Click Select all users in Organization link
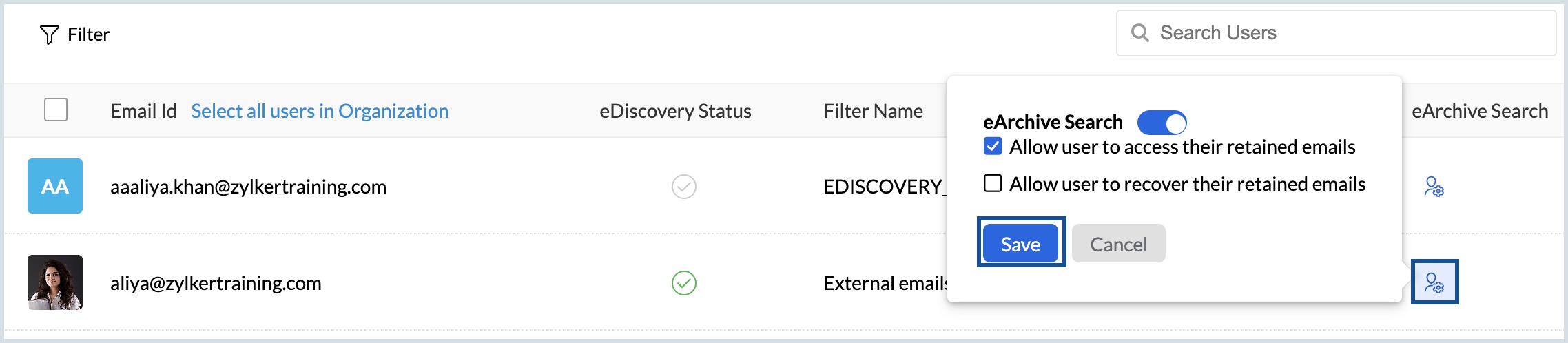This screenshot has height=343, width=1568. [x=320, y=111]
